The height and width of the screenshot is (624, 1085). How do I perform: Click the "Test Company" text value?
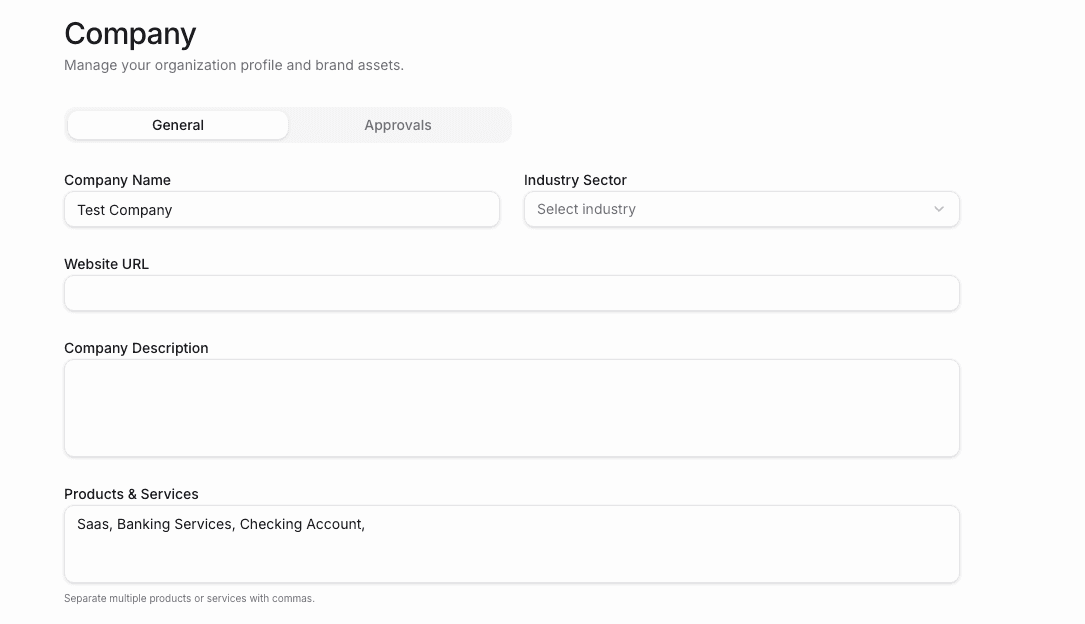[x=125, y=210]
